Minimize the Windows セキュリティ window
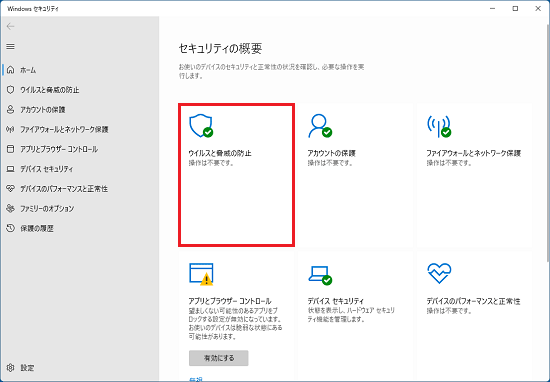 [493, 9]
